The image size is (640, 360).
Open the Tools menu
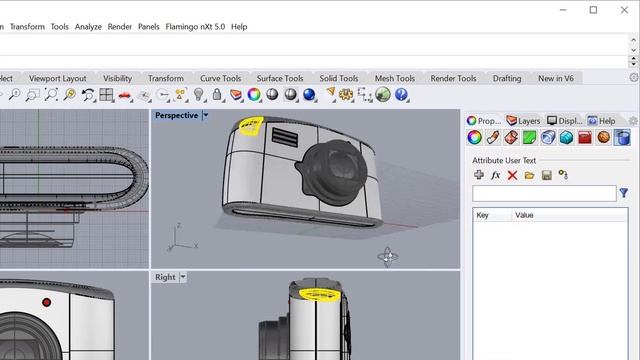(x=60, y=27)
